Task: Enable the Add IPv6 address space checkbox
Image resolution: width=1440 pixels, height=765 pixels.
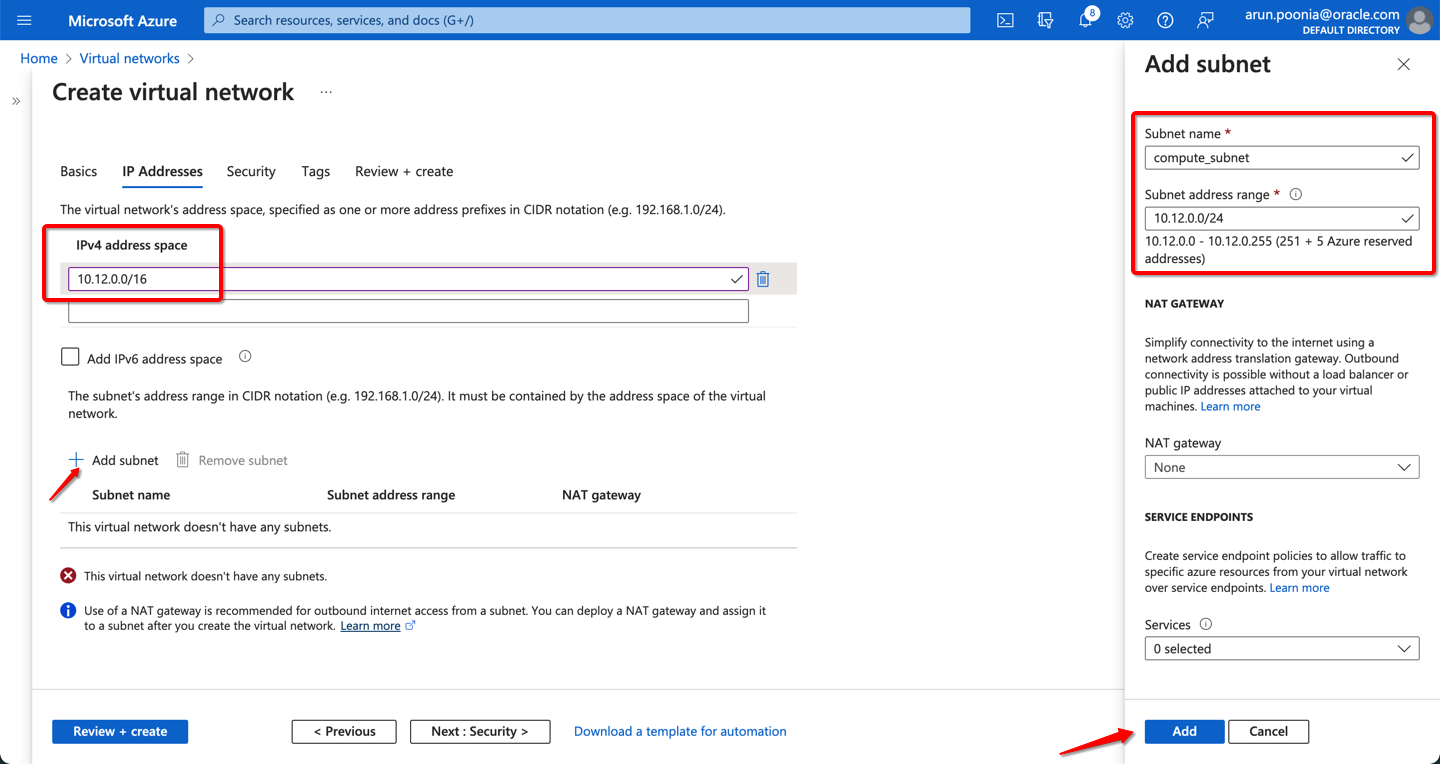Action: (70, 358)
